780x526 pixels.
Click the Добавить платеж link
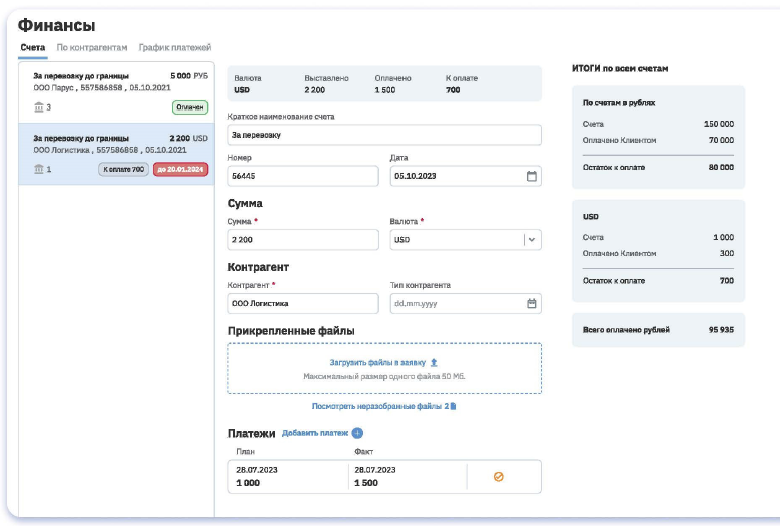[x=314, y=433]
